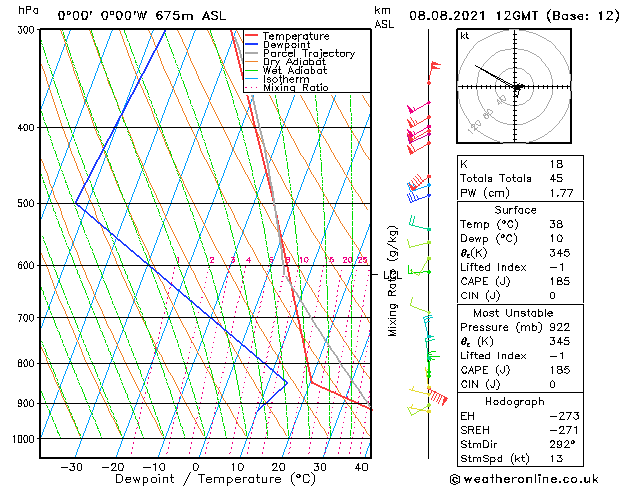Click the location title '0°00' 0°00'W 675m ASL'
This screenshot has width=629, height=486.
click(142, 16)
